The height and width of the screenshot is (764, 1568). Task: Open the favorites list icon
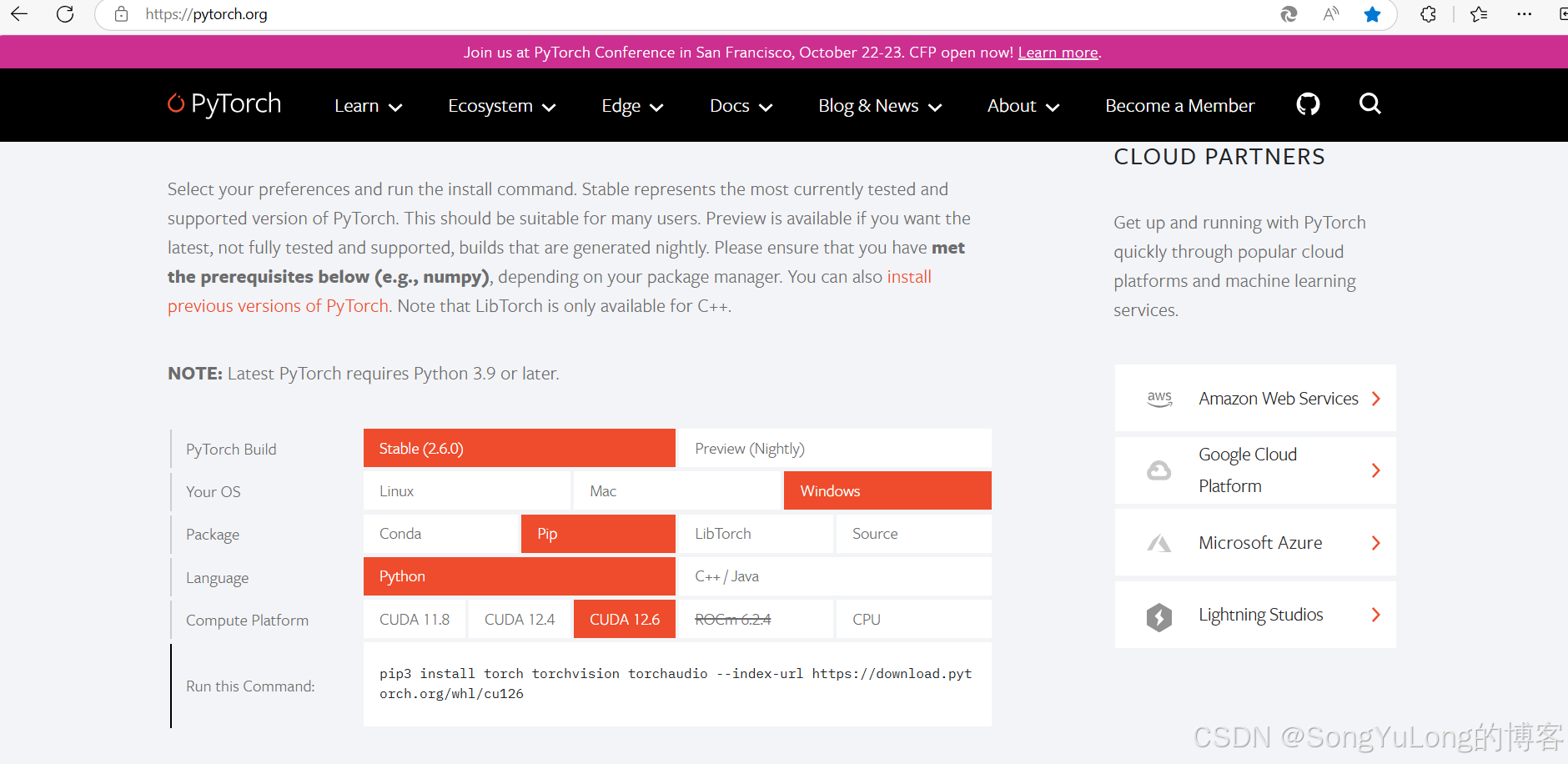pos(1479,14)
